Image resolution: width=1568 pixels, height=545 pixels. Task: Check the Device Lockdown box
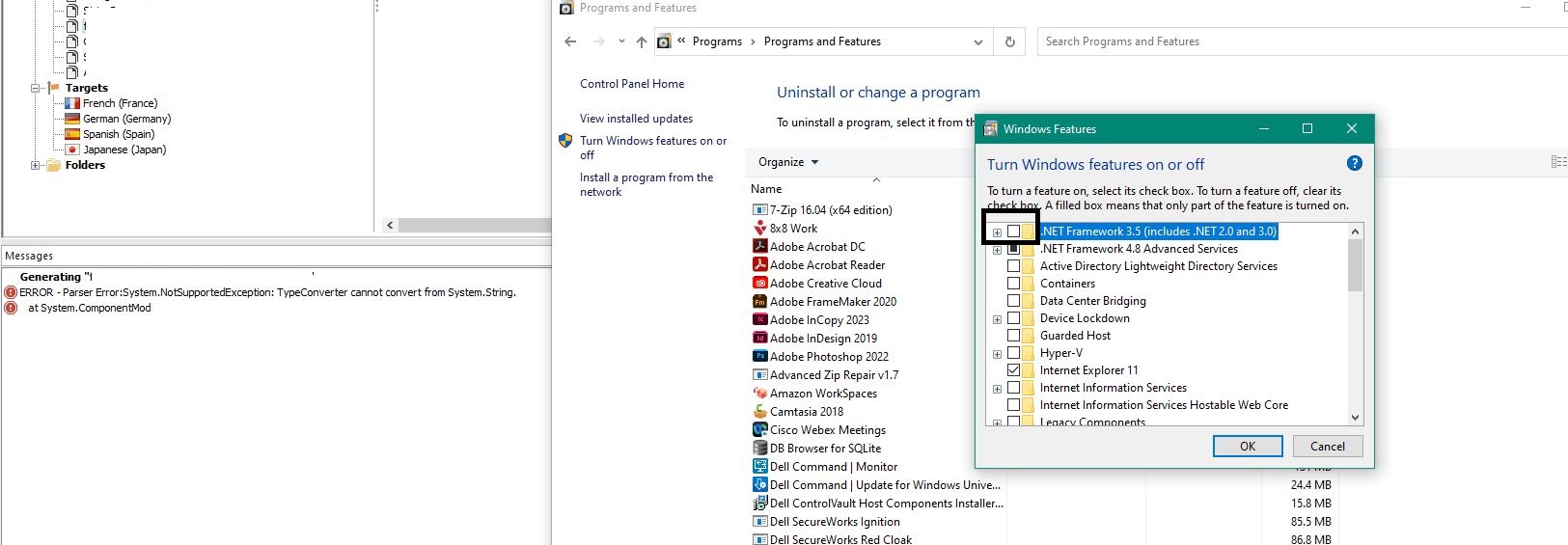[1013, 318]
